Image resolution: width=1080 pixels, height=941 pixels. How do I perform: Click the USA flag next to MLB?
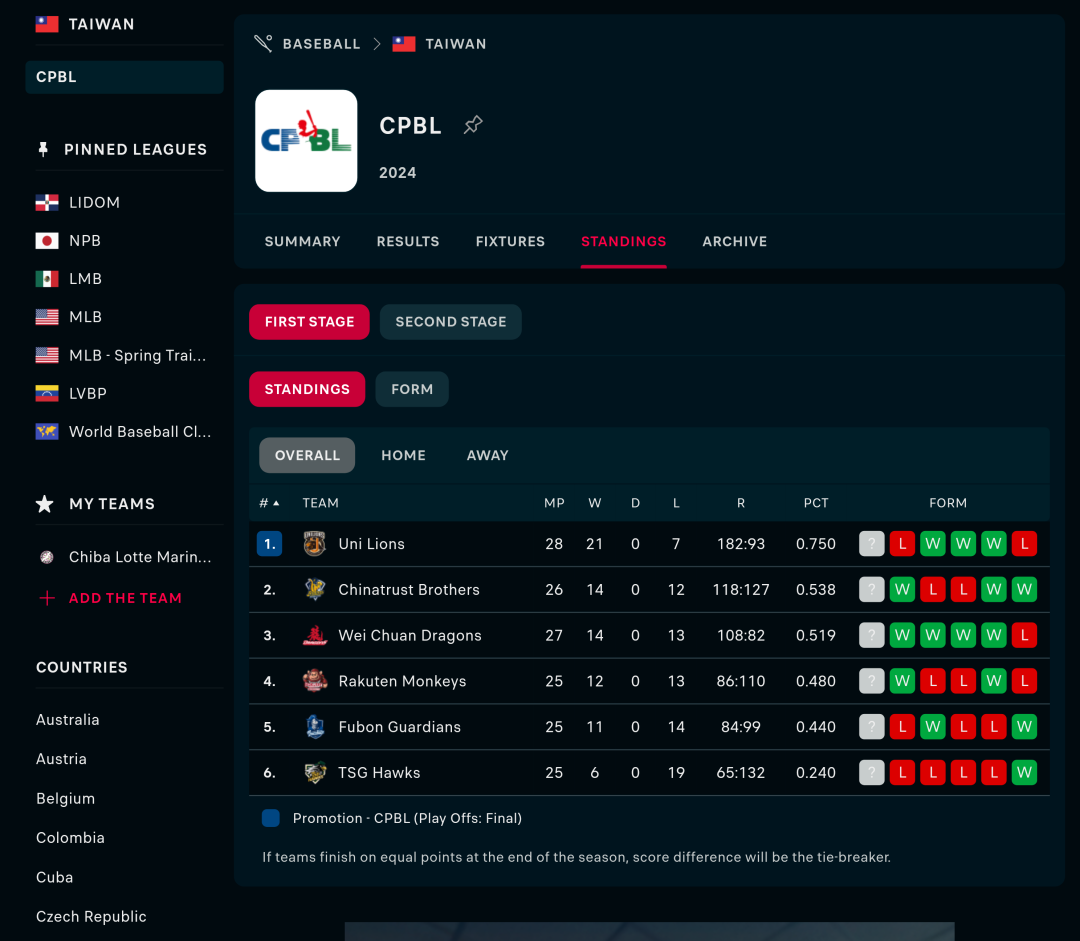(47, 317)
